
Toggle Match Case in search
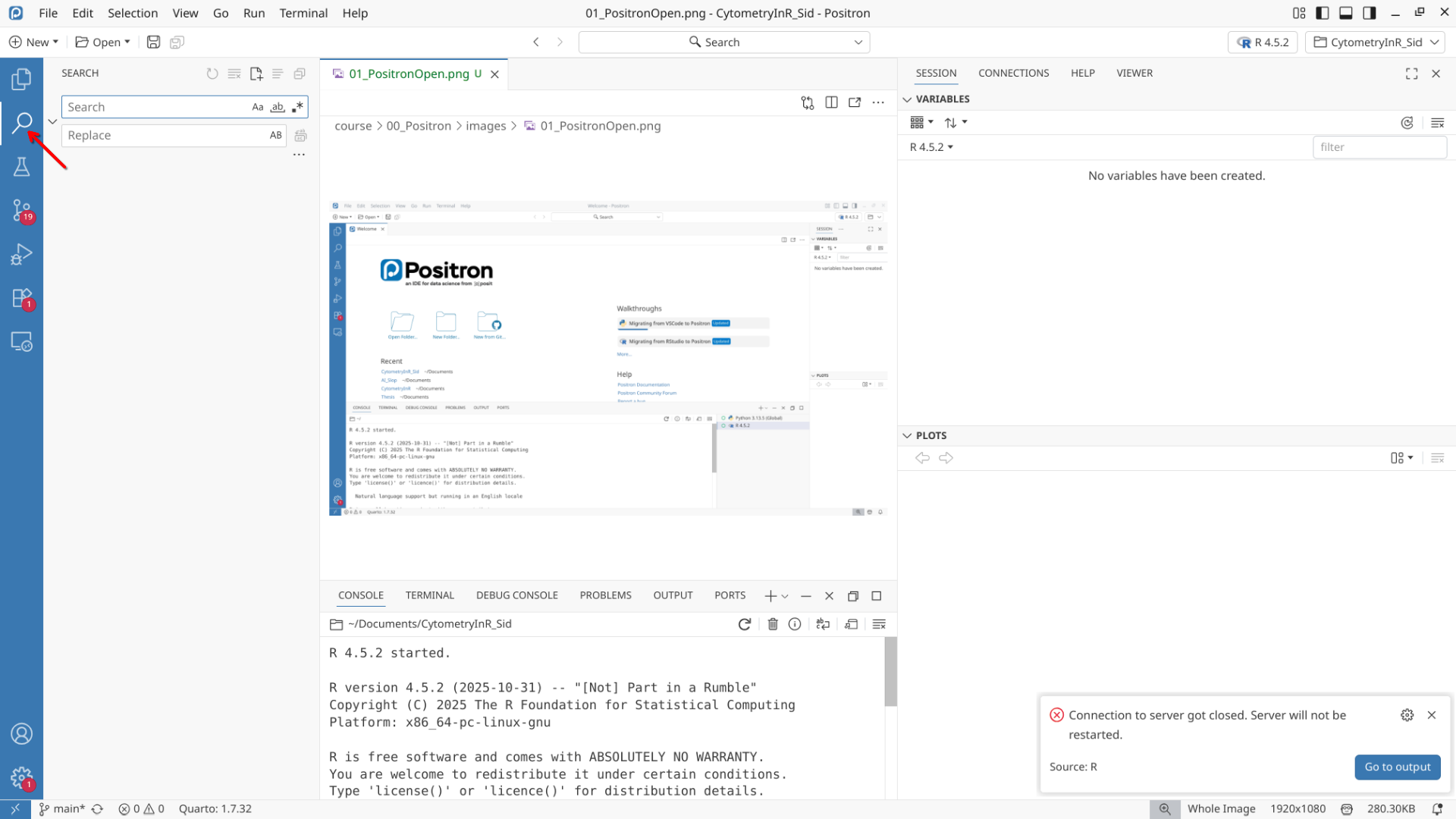(x=258, y=107)
